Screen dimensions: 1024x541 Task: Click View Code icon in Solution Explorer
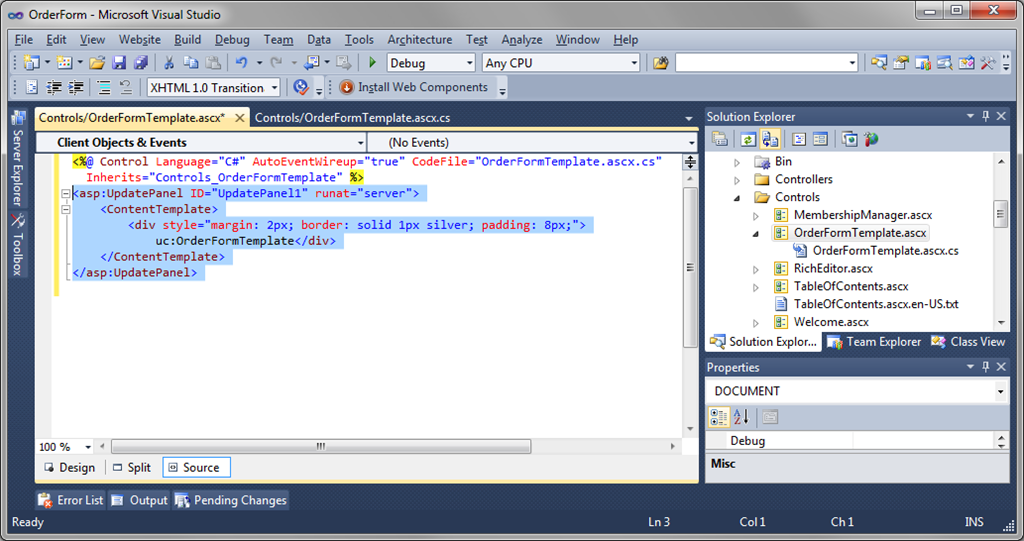click(799, 139)
